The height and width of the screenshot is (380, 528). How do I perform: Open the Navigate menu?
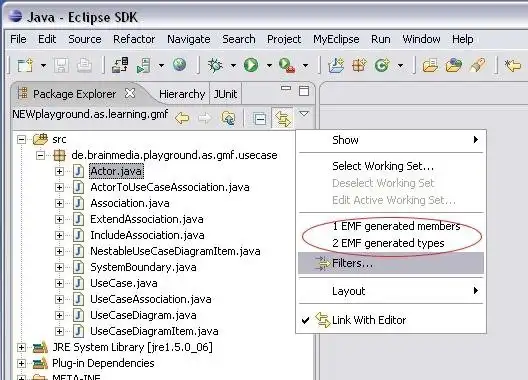189,39
